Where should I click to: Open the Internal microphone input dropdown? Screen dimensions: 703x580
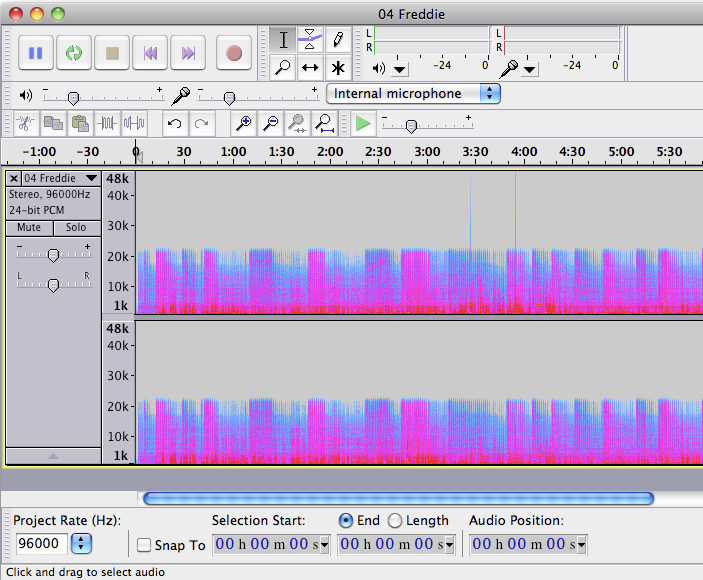[x=413, y=93]
